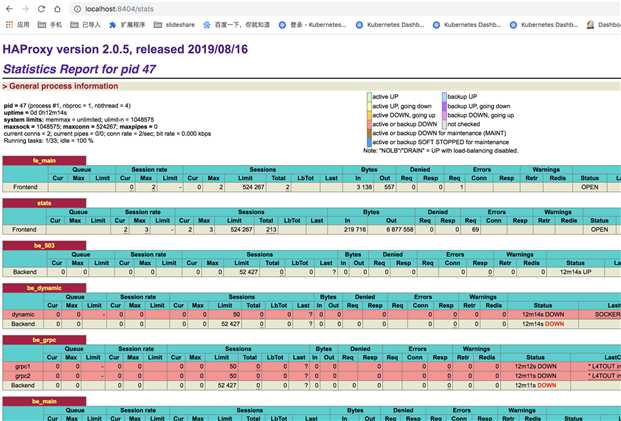Click the browser forward arrow
The width and height of the screenshot is (621, 421).
(25, 9)
